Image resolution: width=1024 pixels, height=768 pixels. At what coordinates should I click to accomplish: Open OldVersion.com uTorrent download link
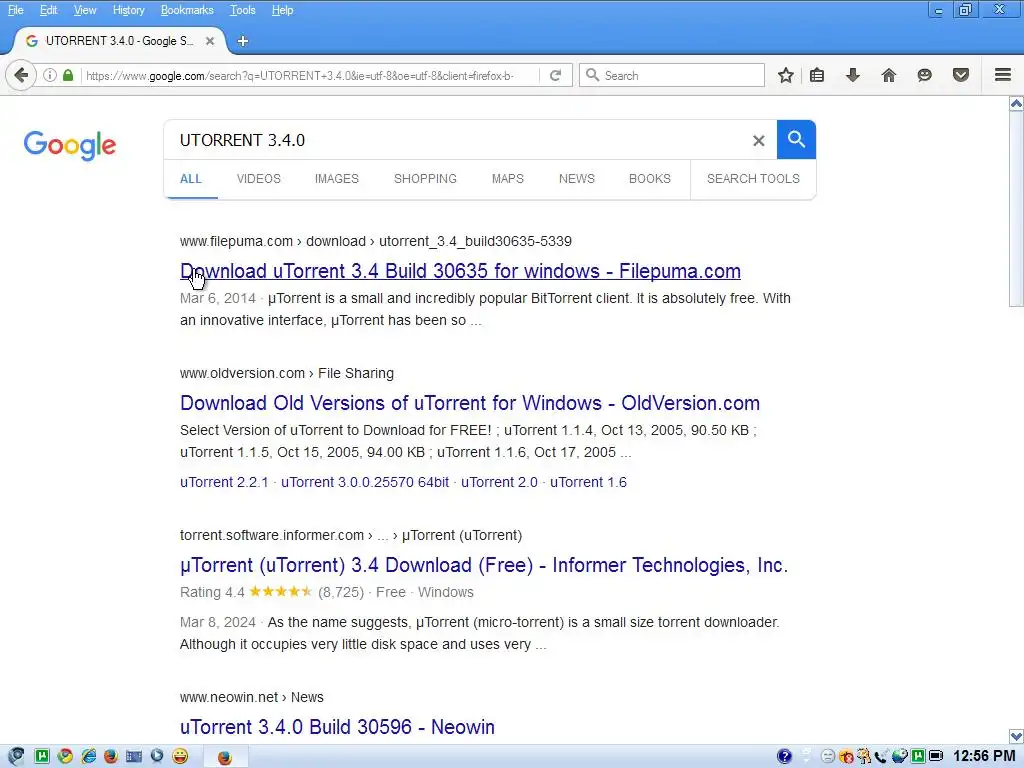(x=470, y=403)
